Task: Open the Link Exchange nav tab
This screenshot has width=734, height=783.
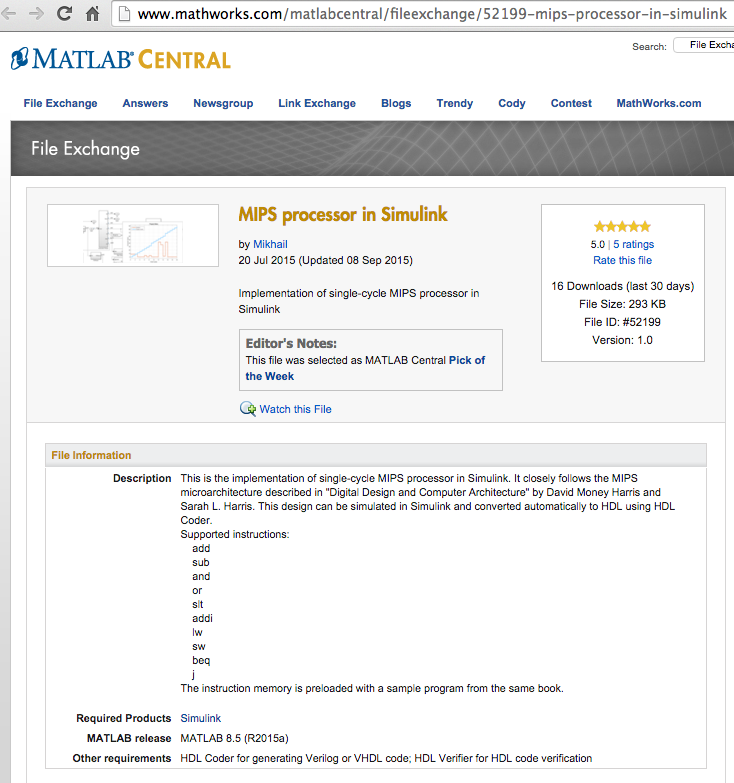Action: coord(317,103)
